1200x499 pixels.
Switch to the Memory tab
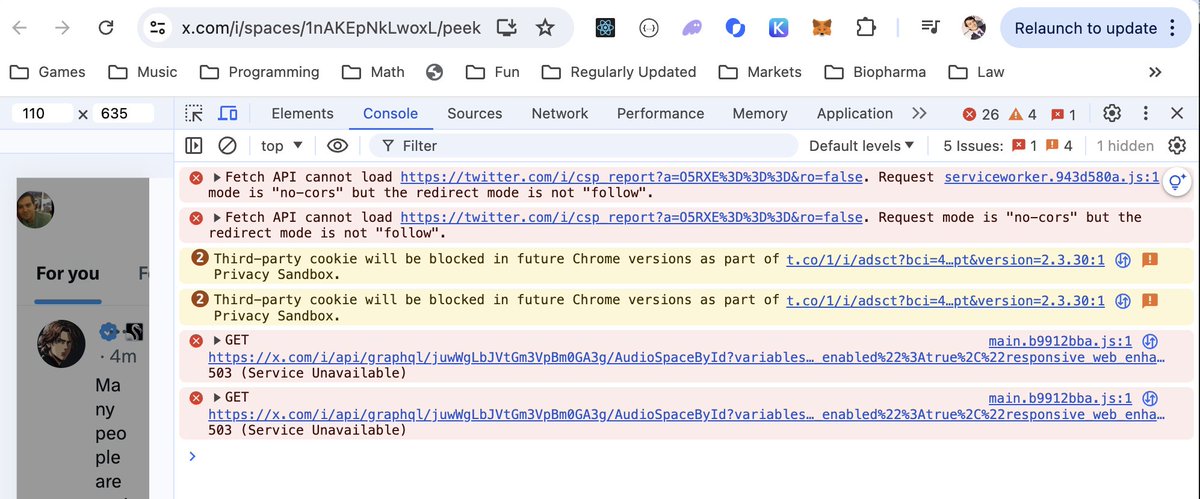[760, 113]
